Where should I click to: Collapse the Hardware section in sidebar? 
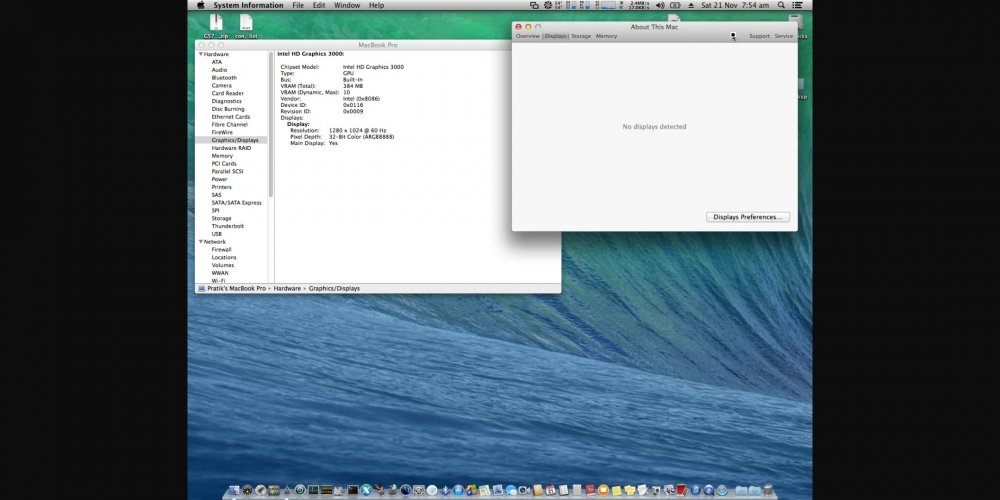(x=201, y=54)
